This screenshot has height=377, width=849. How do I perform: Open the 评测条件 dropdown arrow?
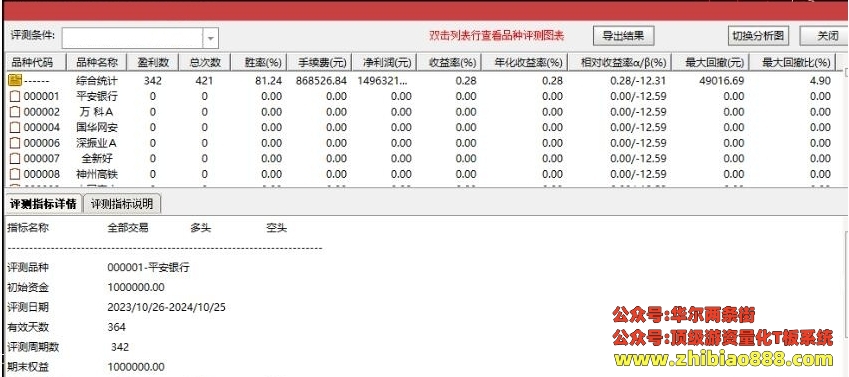(211, 38)
